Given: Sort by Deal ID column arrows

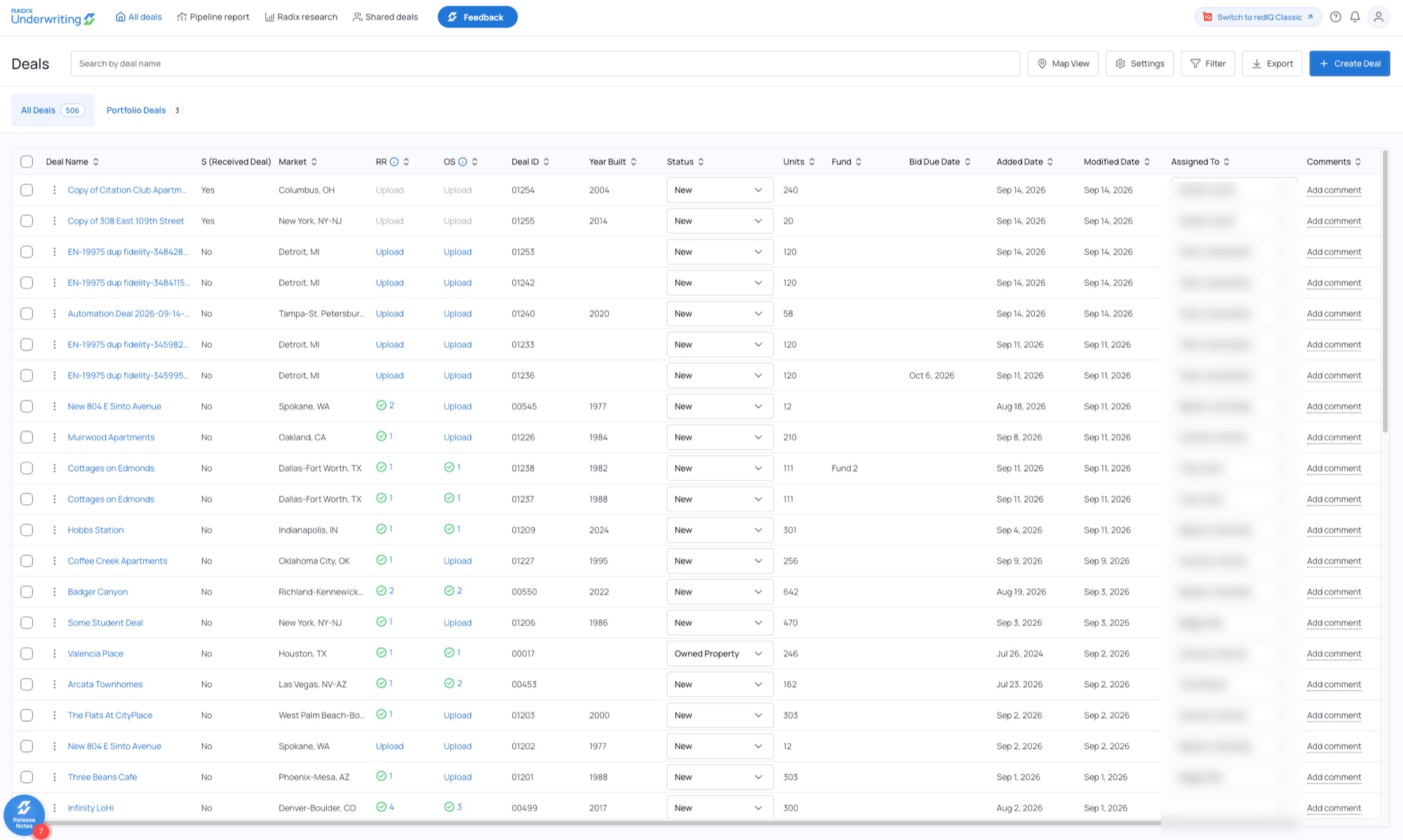Looking at the screenshot, I should (x=546, y=162).
